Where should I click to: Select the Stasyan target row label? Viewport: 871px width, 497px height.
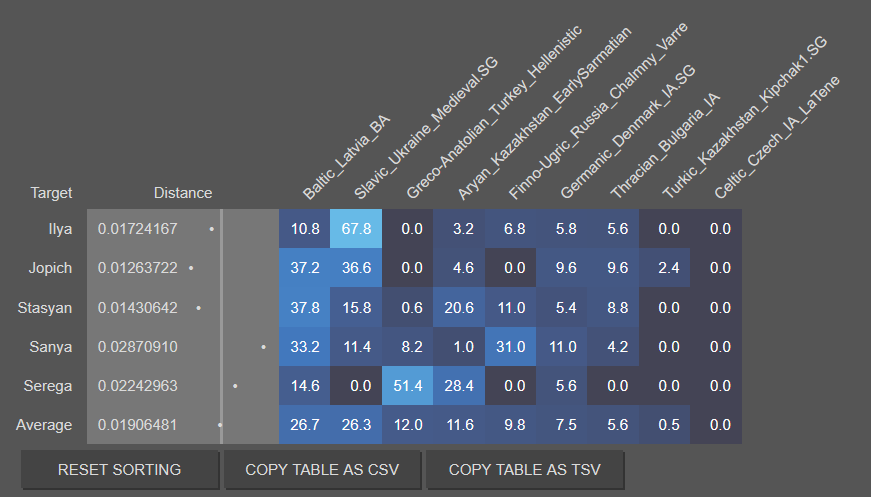(45, 308)
